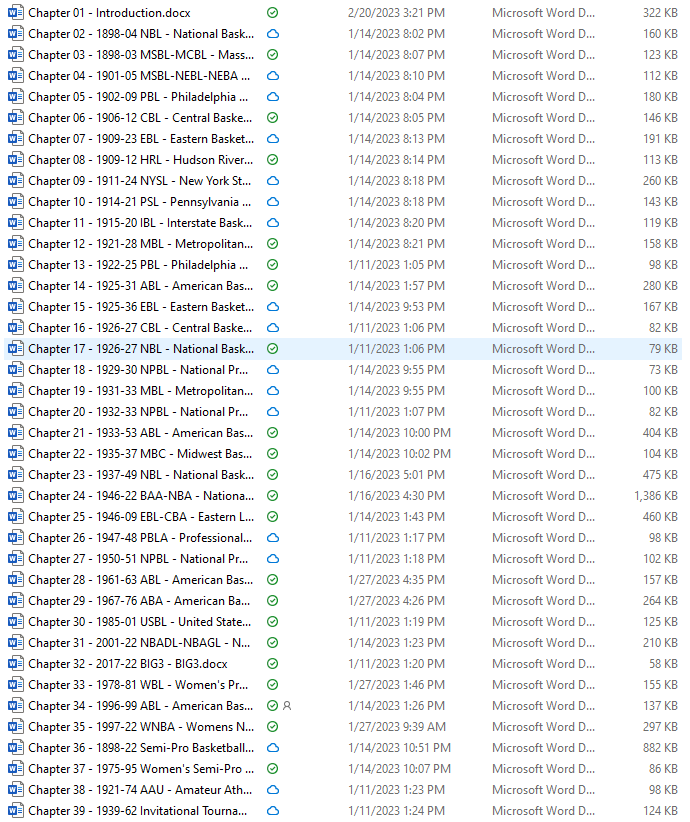This screenshot has height=822, width=690.
Task: Click the cloud status icon for Chapter 04
Action: click(273, 75)
